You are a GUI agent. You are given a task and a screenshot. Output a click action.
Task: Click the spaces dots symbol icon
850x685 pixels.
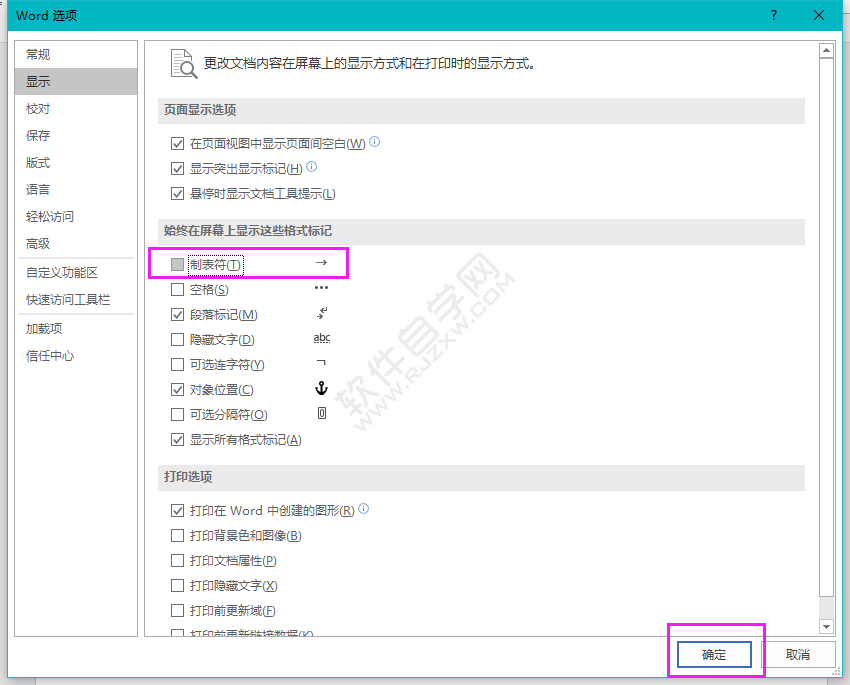tap(322, 289)
